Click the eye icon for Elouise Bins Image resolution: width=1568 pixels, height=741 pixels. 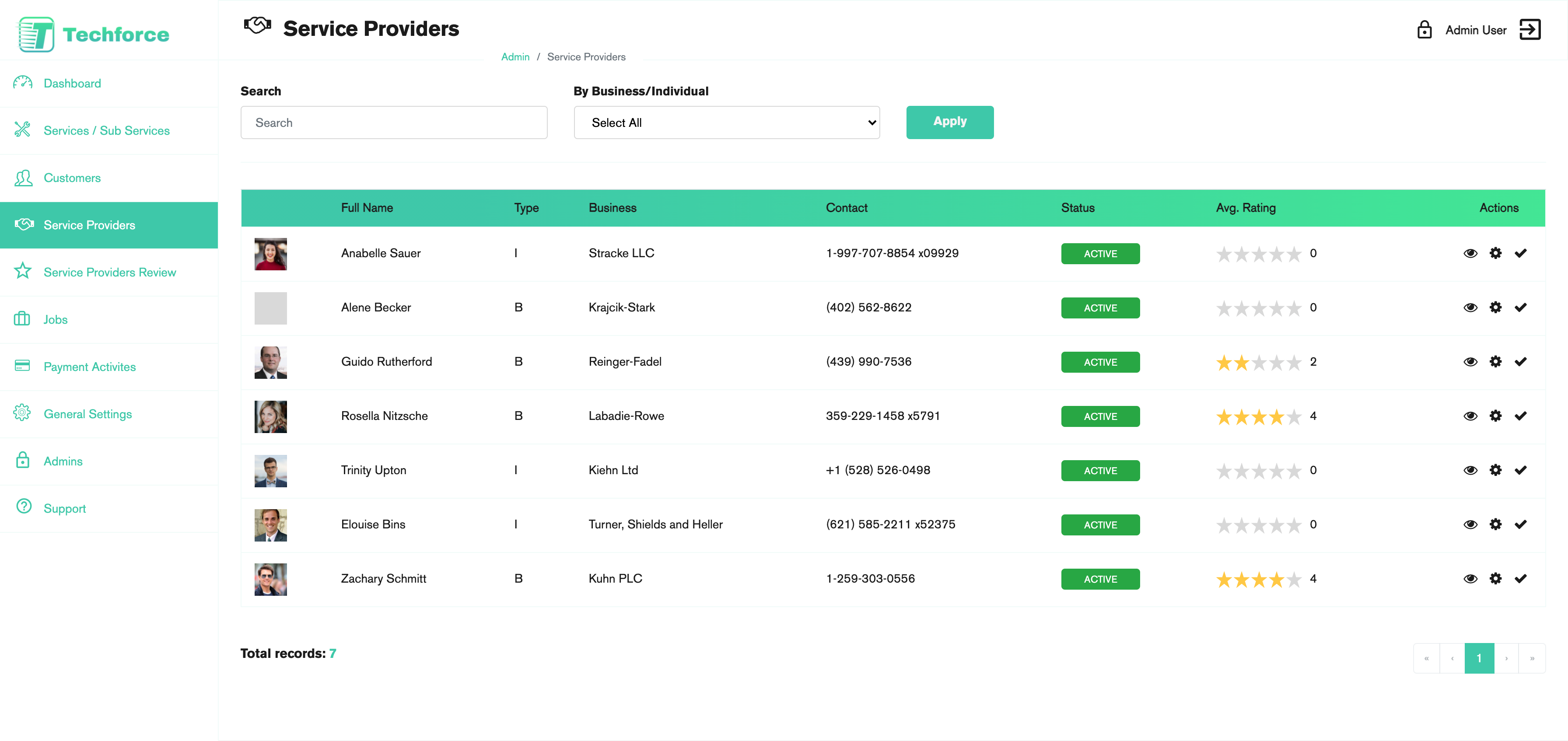(x=1470, y=524)
